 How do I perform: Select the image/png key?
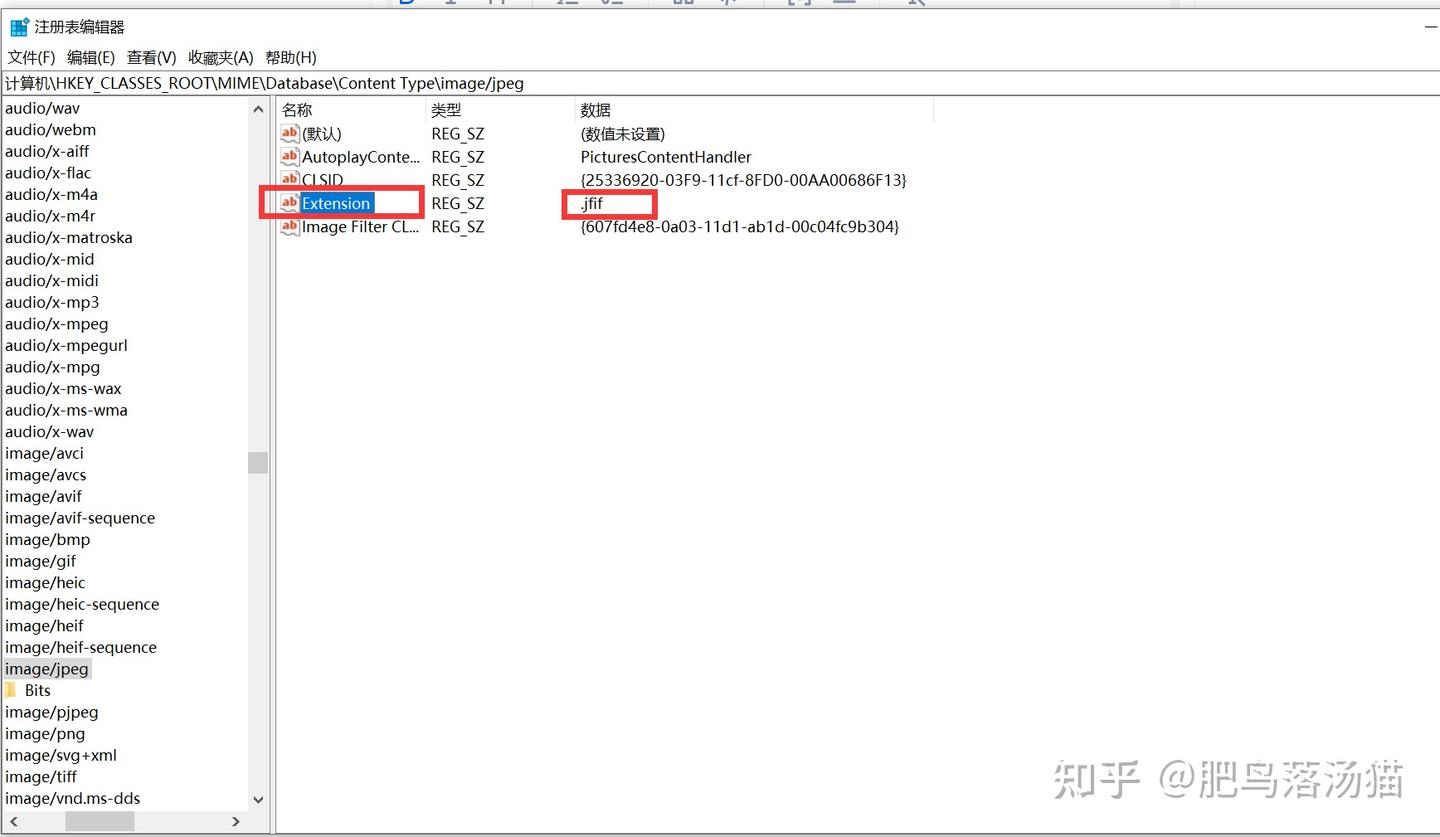pyautogui.click(x=45, y=733)
